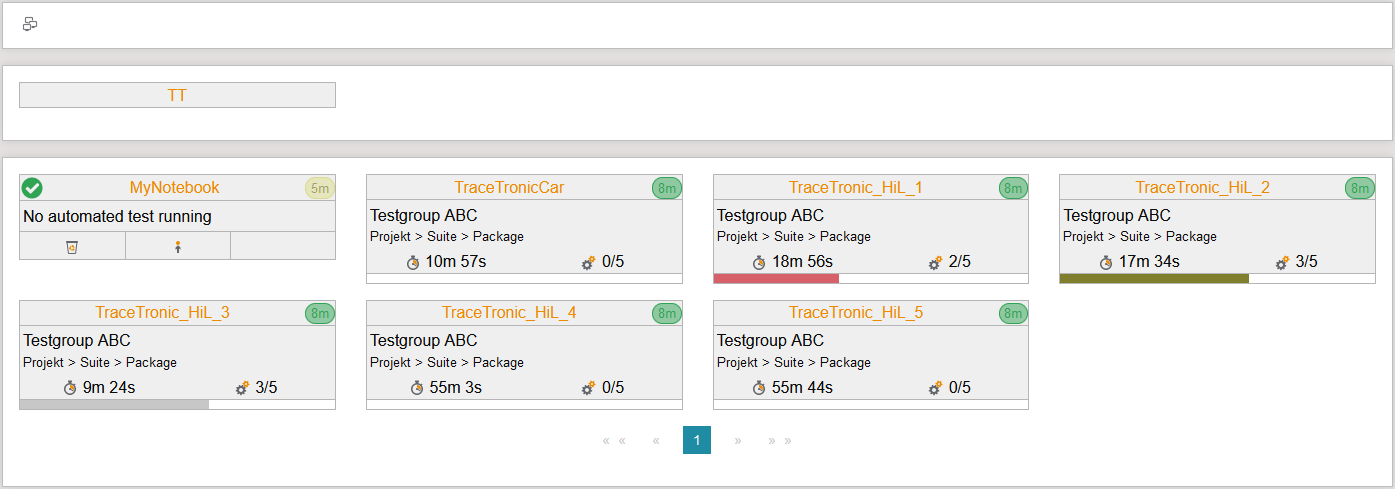Jump to the first page with double-left arrows
1395x489 pixels.
click(614, 441)
